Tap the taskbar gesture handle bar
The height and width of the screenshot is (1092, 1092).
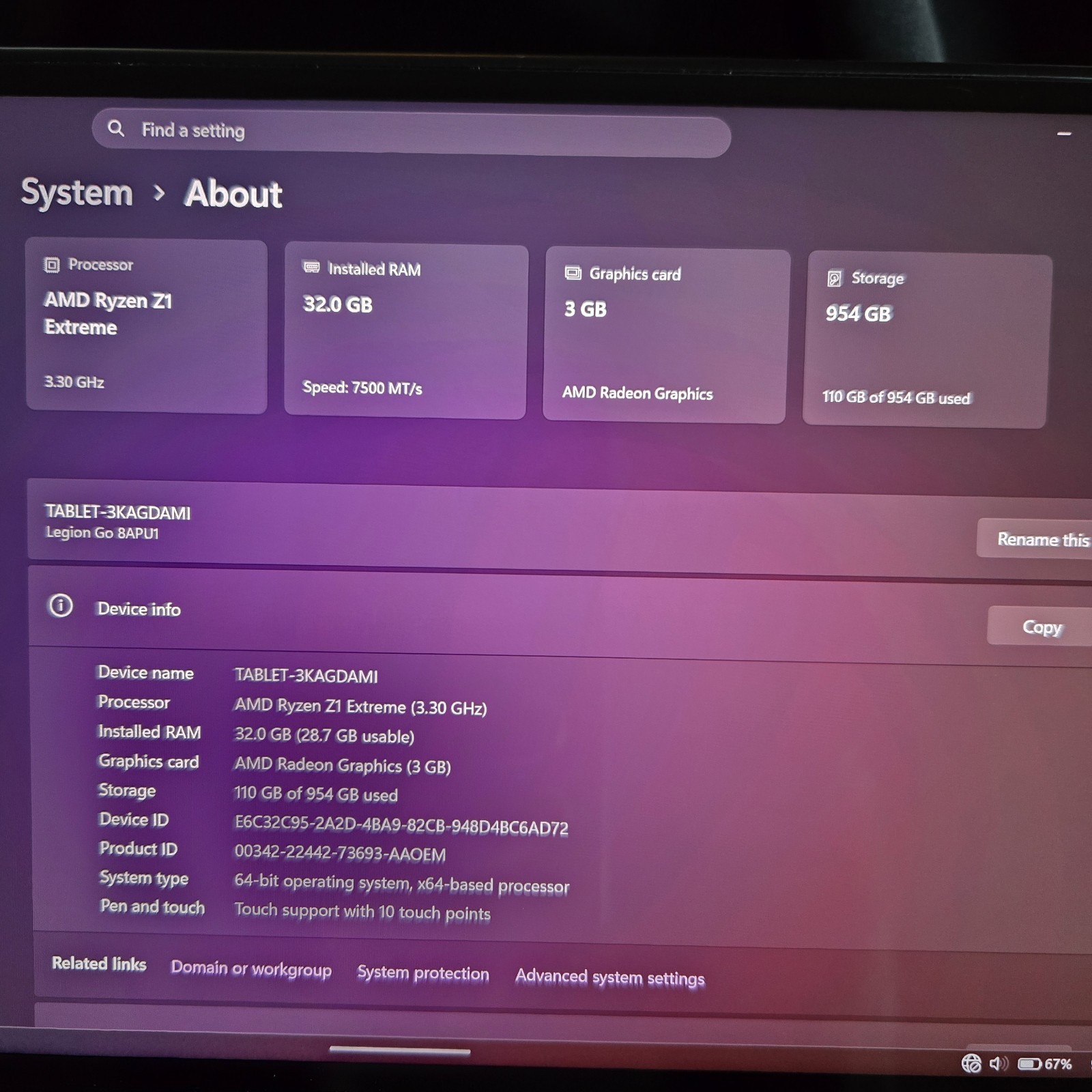pos(400,1050)
